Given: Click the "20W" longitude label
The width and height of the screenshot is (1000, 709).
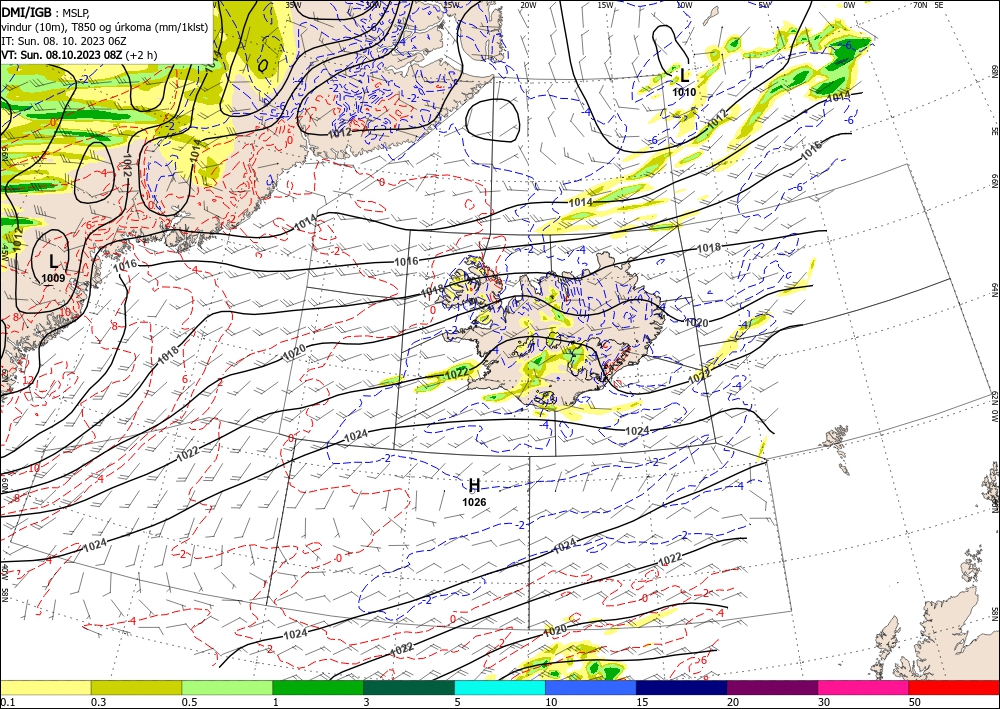Looking at the screenshot, I should coord(527,5).
